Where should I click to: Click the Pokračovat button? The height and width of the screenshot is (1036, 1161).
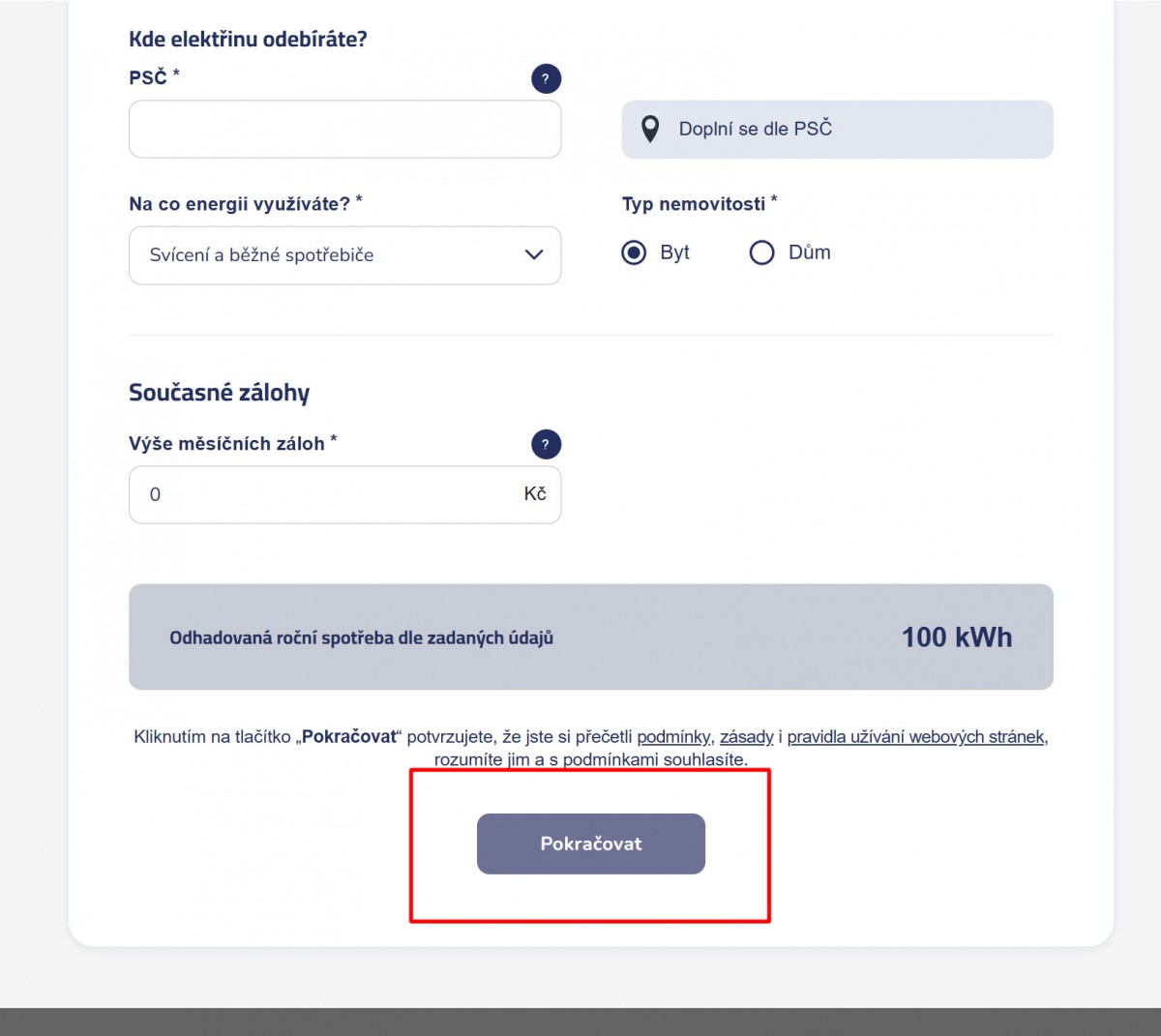[x=591, y=844]
